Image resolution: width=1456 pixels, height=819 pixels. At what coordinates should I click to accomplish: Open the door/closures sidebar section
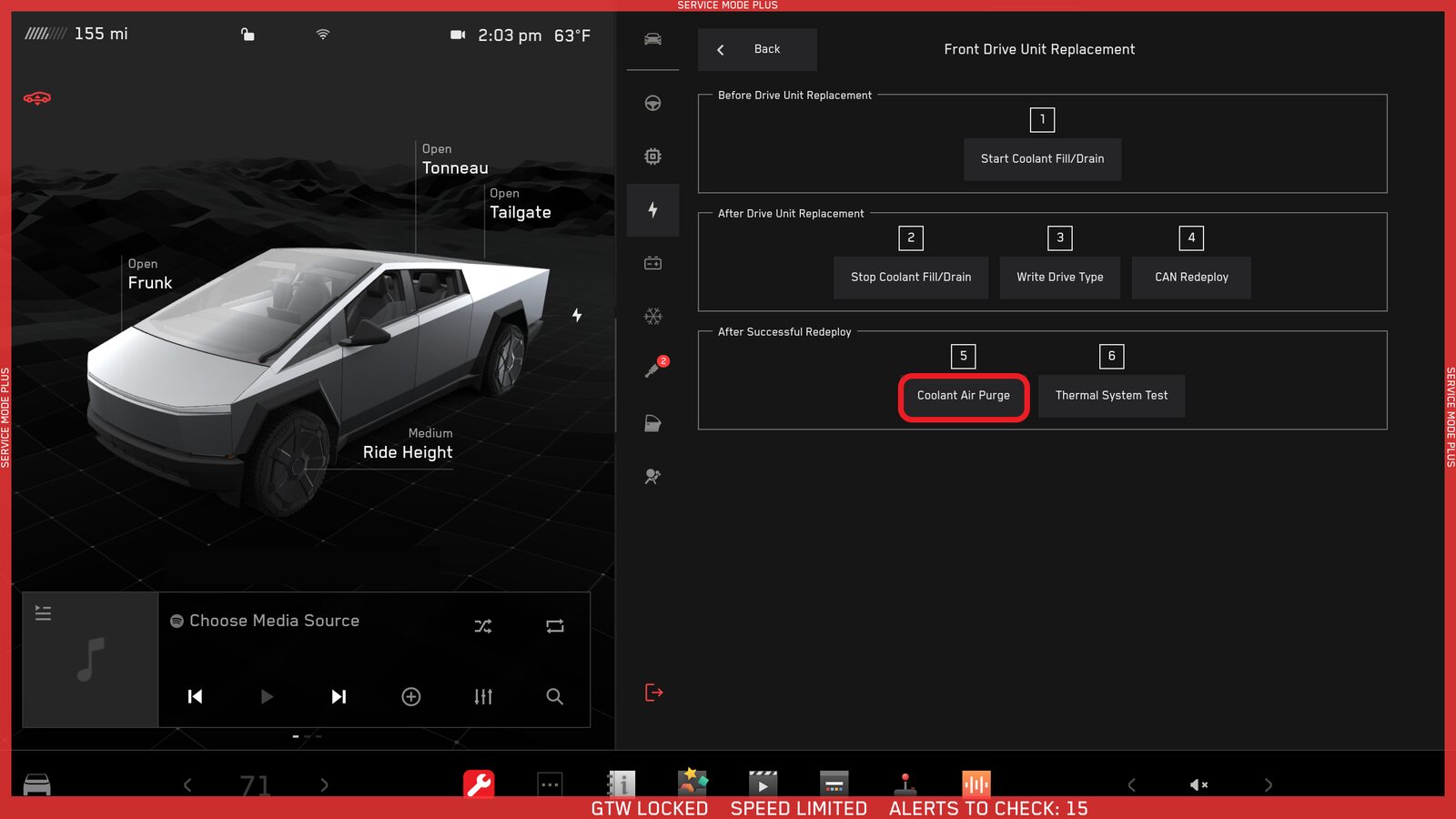click(652, 423)
